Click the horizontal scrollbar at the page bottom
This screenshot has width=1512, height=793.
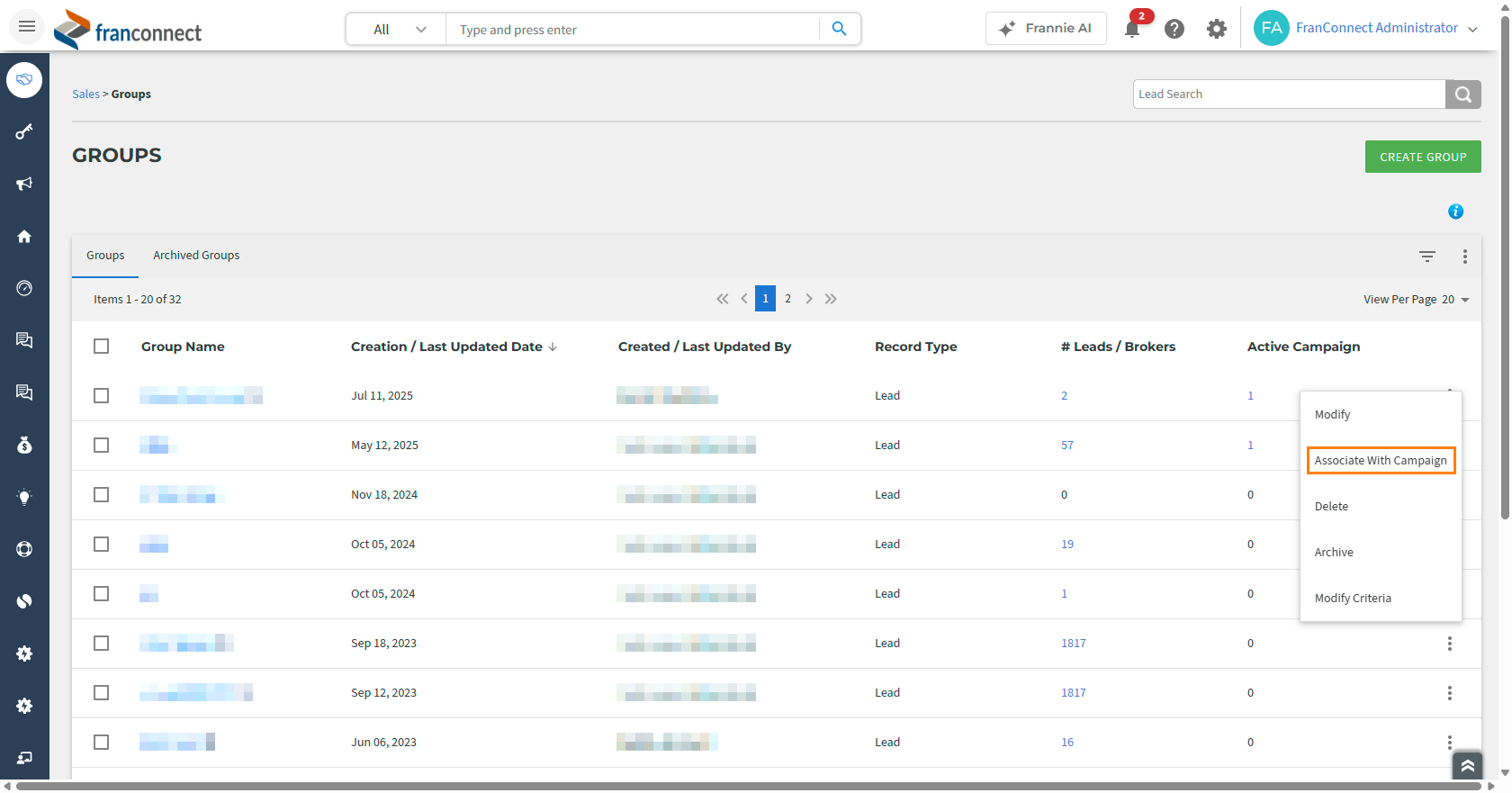[x=751, y=786]
